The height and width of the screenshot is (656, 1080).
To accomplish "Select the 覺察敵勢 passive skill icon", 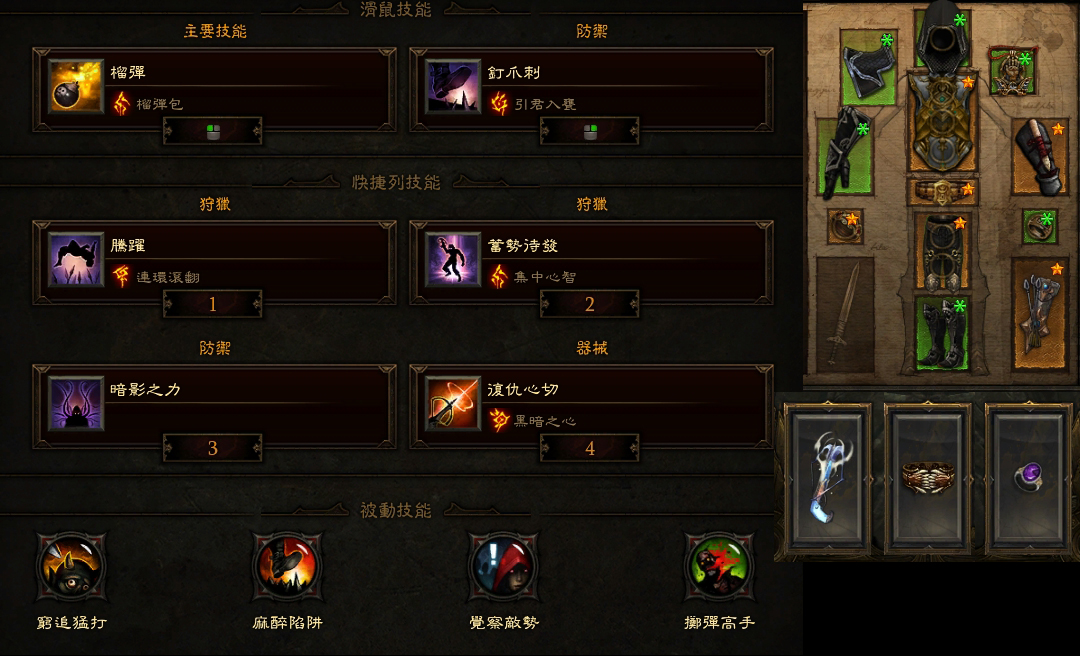I will (503, 567).
